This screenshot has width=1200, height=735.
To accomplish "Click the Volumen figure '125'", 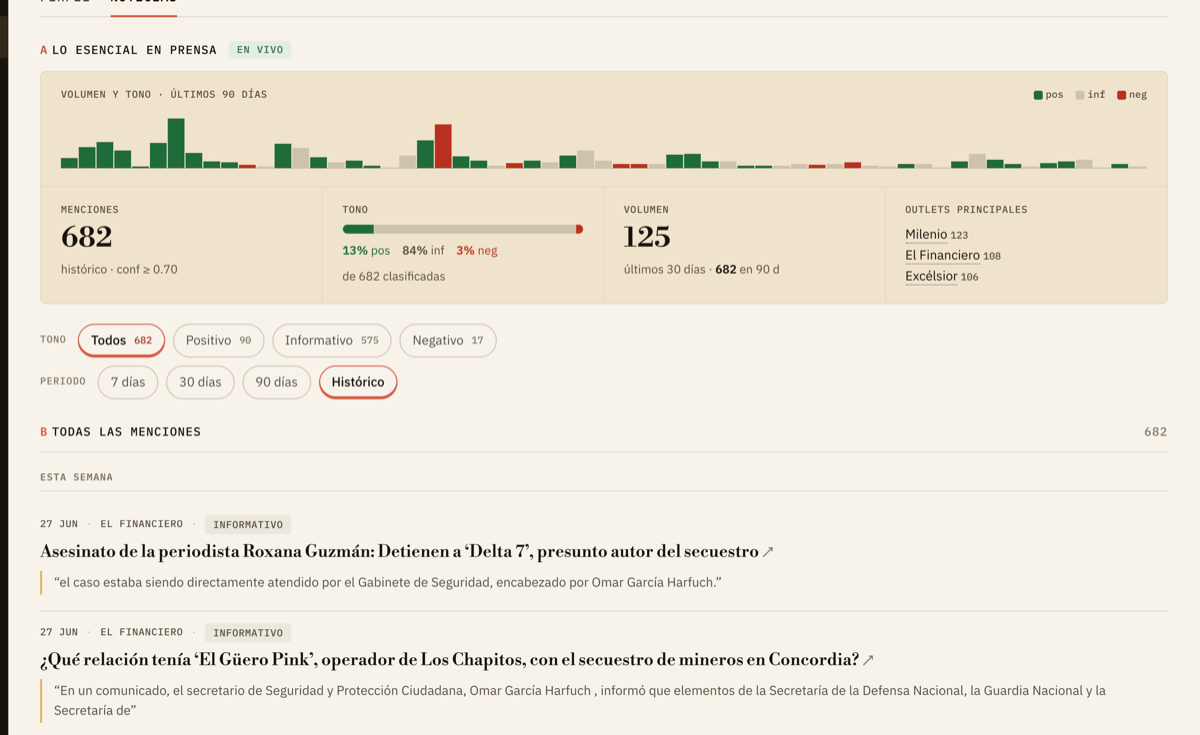I will [x=647, y=237].
